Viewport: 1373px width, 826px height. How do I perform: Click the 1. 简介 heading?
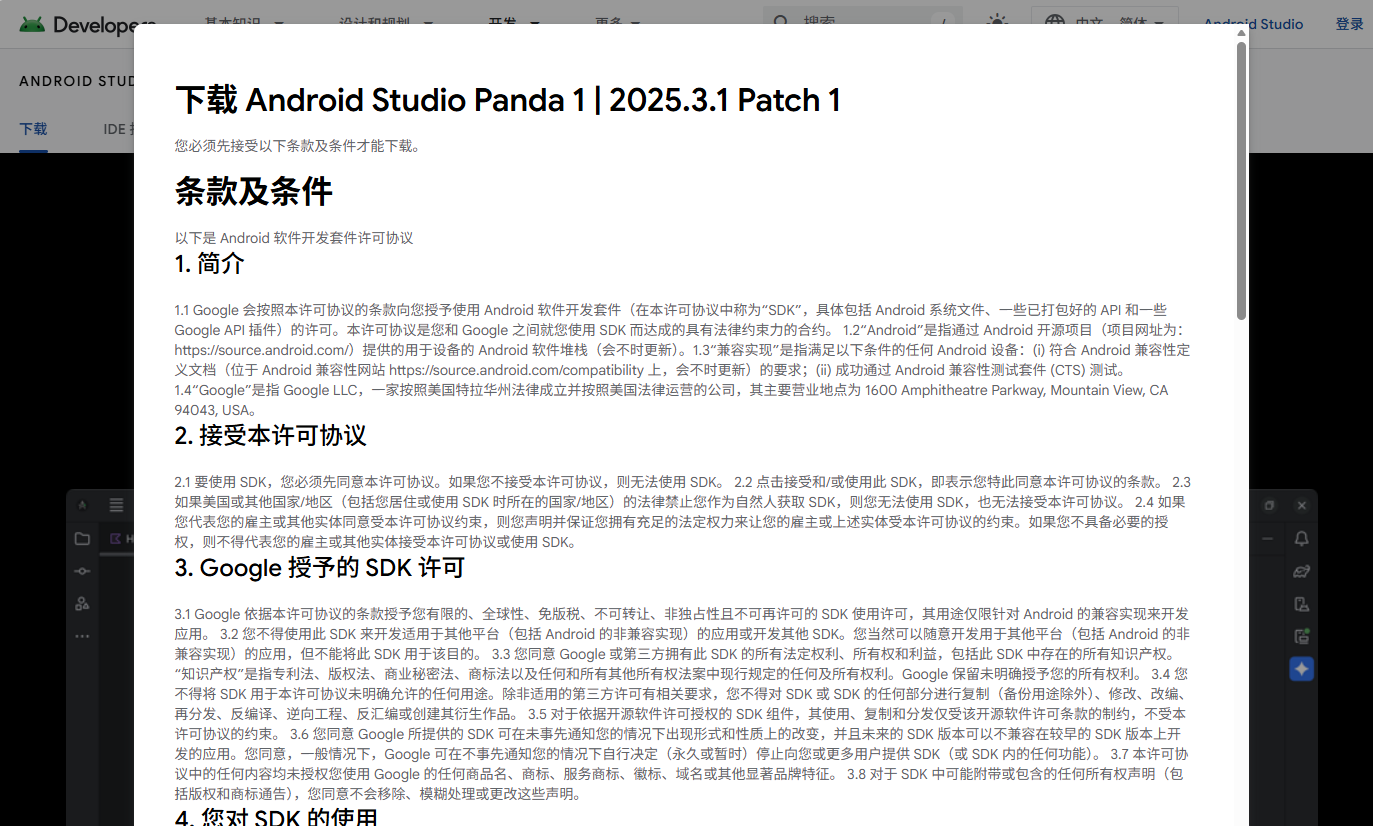pyautogui.click(x=210, y=264)
